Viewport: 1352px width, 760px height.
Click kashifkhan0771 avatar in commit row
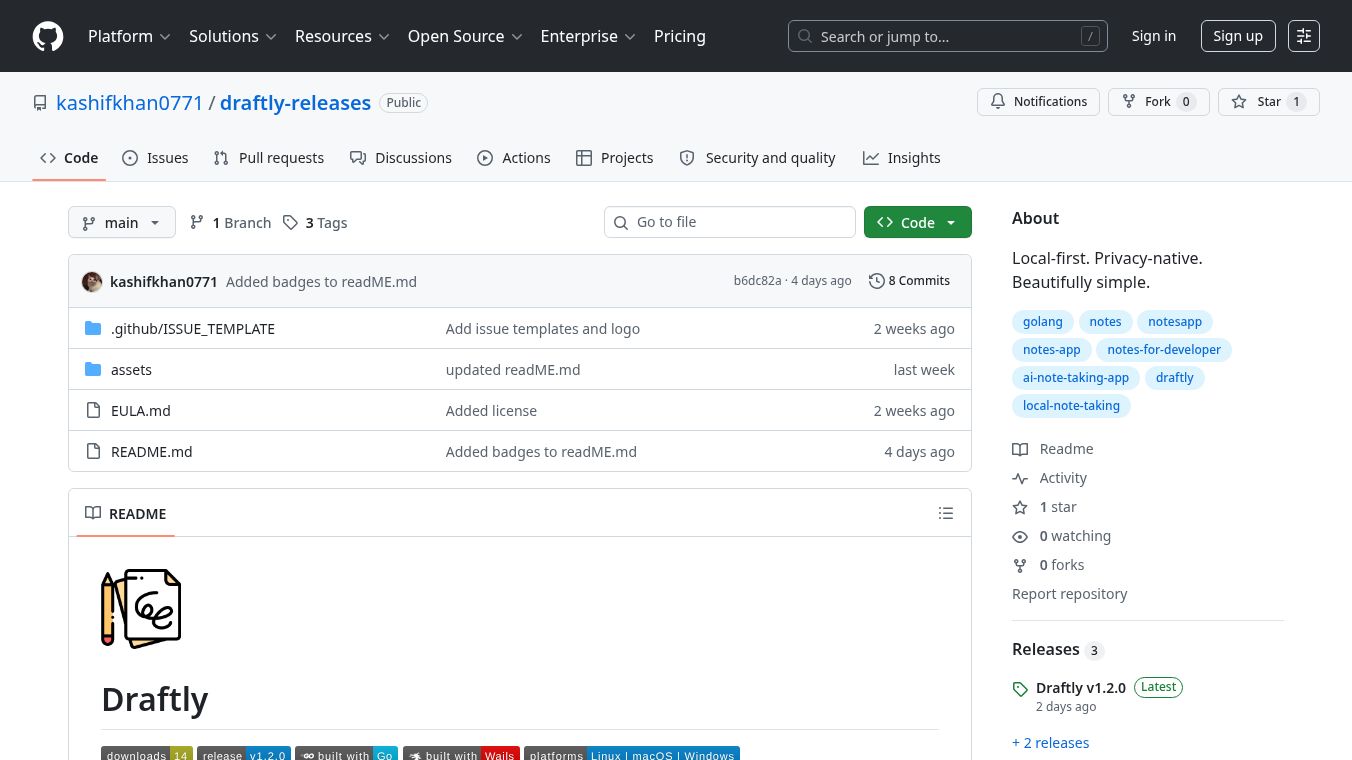click(x=92, y=282)
